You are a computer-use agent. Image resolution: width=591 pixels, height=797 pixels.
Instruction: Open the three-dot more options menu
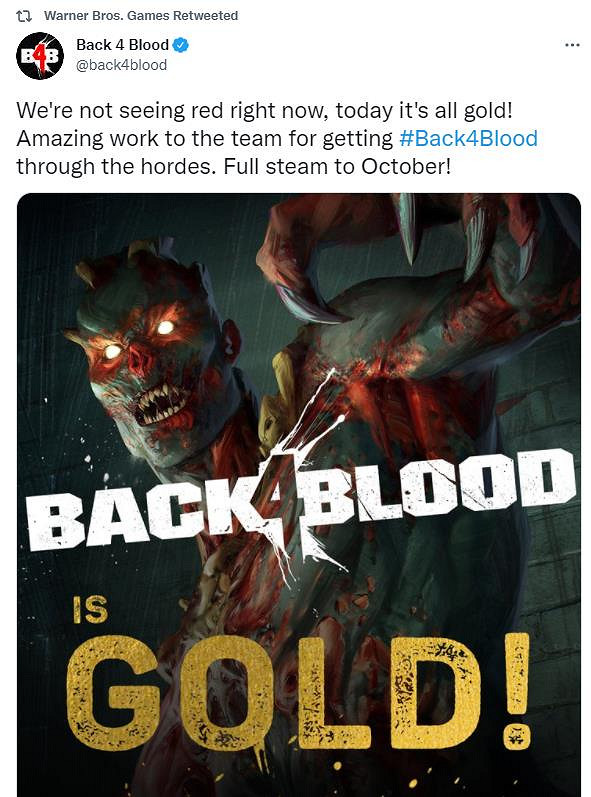(x=572, y=45)
